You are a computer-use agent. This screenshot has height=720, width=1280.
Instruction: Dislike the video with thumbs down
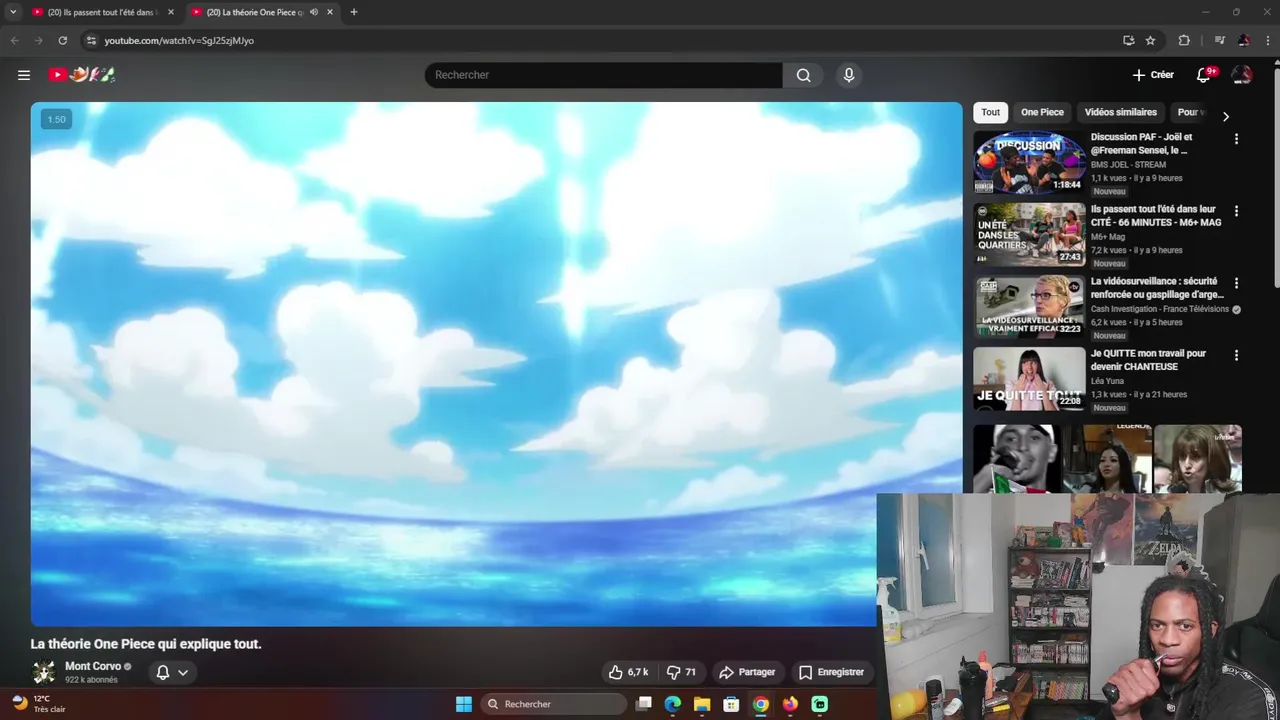coord(681,672)
